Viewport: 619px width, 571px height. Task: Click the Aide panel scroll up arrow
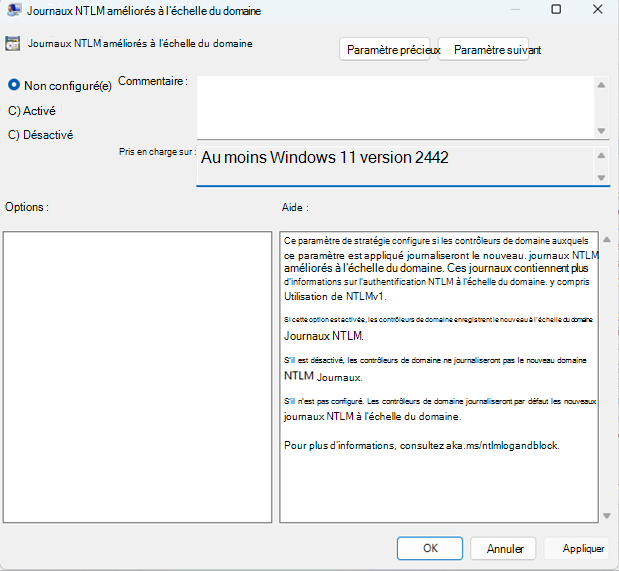point(607,239)
